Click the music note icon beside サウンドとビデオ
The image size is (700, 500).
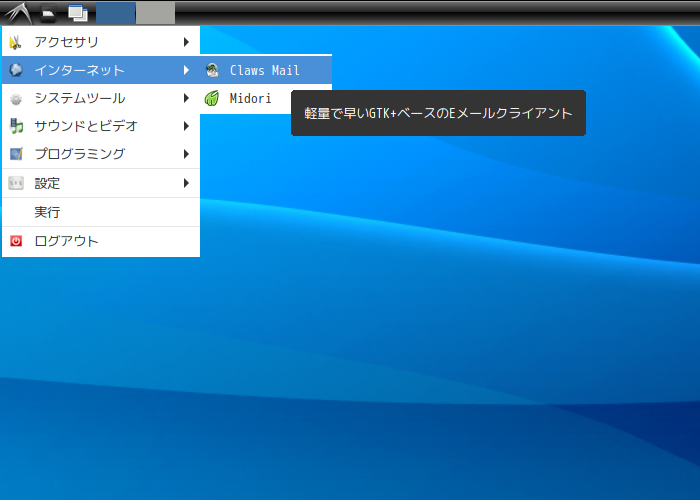(x=16, y=126)
